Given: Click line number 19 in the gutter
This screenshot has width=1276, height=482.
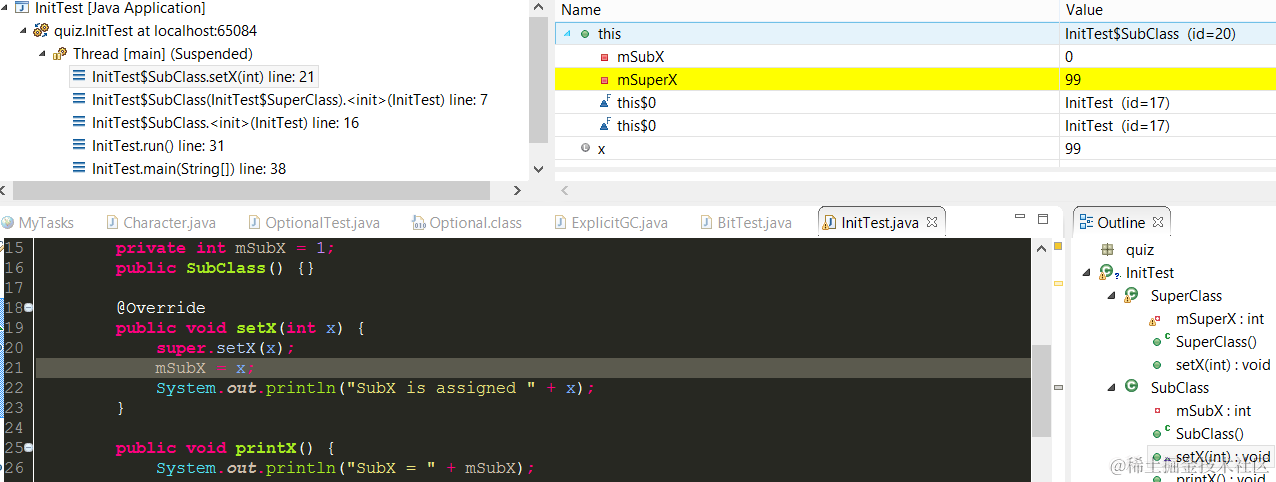Looking at the screenshot, I should pos(12,328).
